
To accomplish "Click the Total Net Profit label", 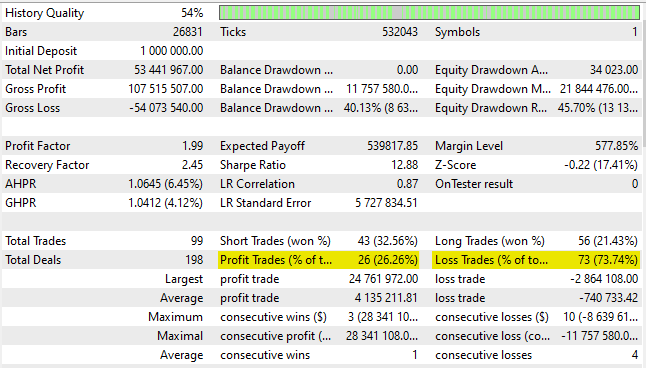I will [x=44, y=70].
